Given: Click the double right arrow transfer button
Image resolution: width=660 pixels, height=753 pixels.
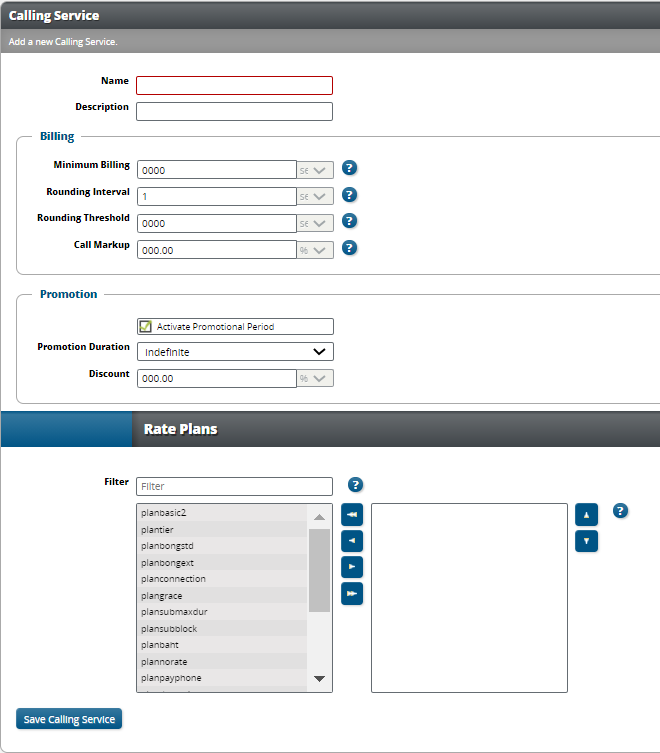Looking at the screenshot, I should [352, 594].
